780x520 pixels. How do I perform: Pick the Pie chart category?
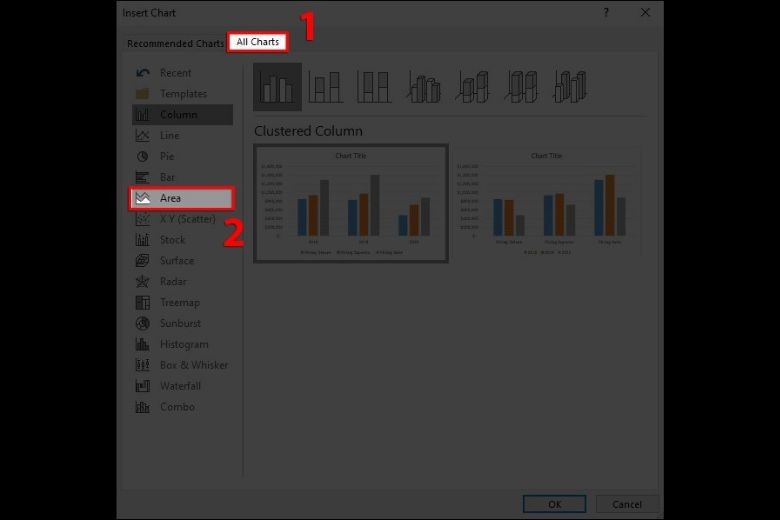point(182,156)
